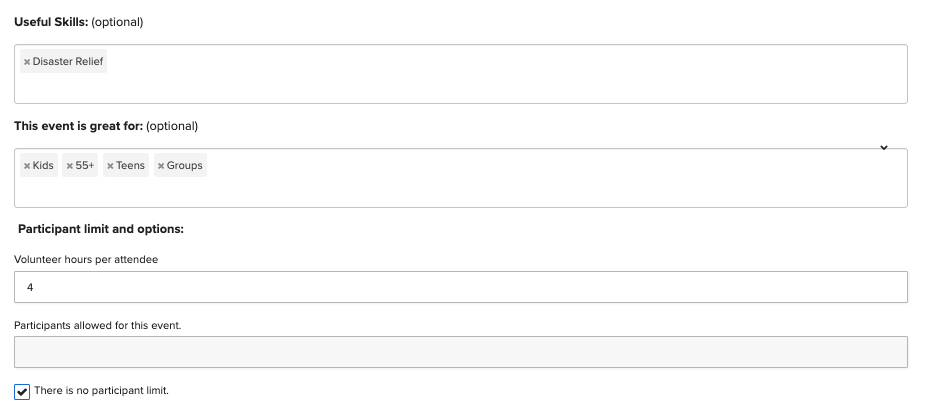Image resolution: width=928 pixels, height=412 pixels.
Task: Remove the Teens tag
Action: click(110, 166)
